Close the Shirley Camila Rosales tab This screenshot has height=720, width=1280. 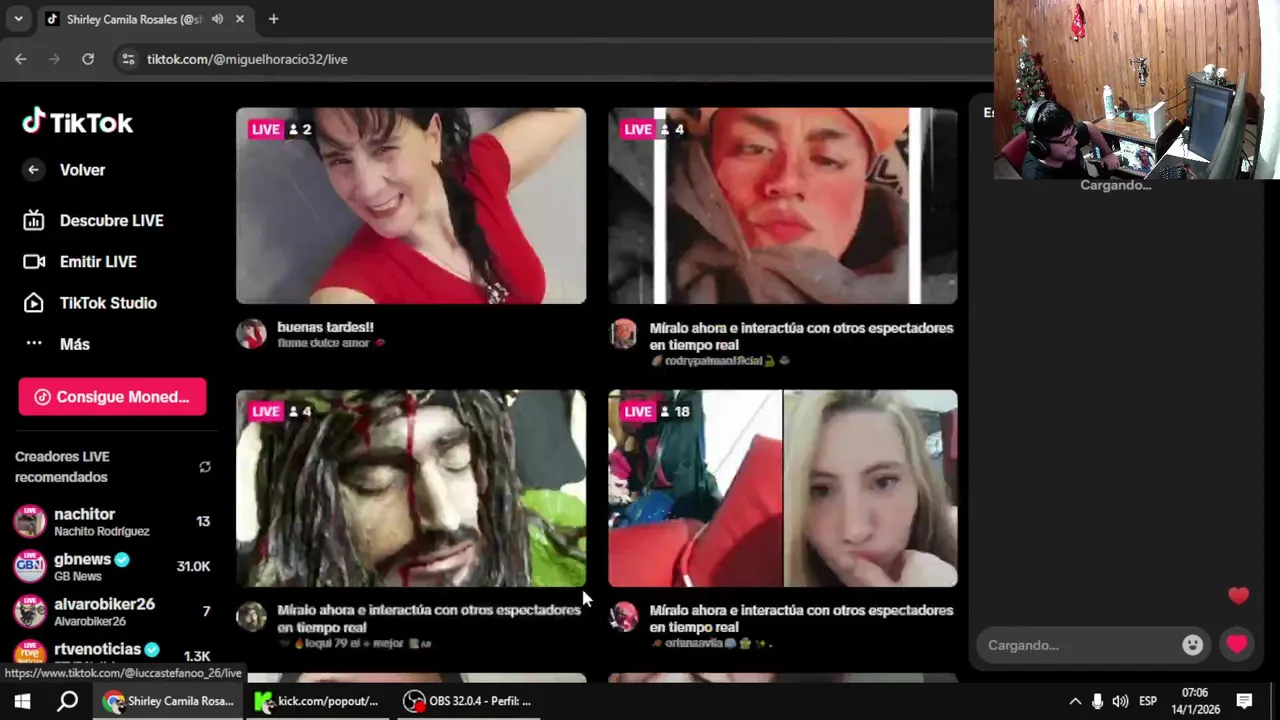click(x=240, y=19)
